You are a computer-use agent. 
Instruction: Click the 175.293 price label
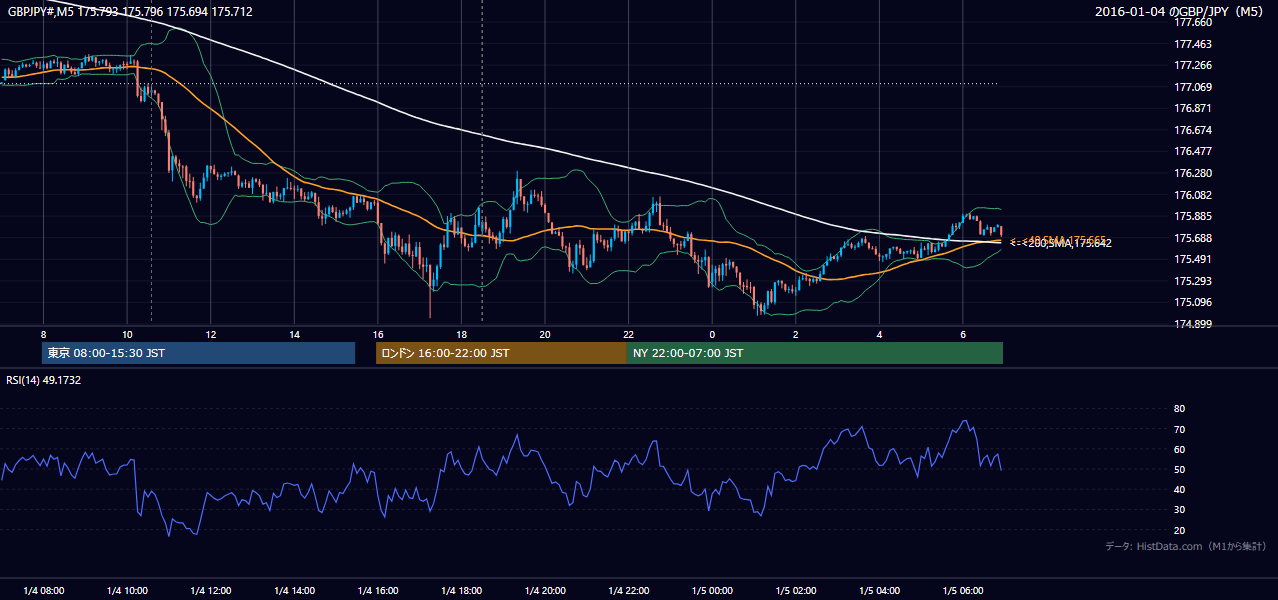point(1192,281)
